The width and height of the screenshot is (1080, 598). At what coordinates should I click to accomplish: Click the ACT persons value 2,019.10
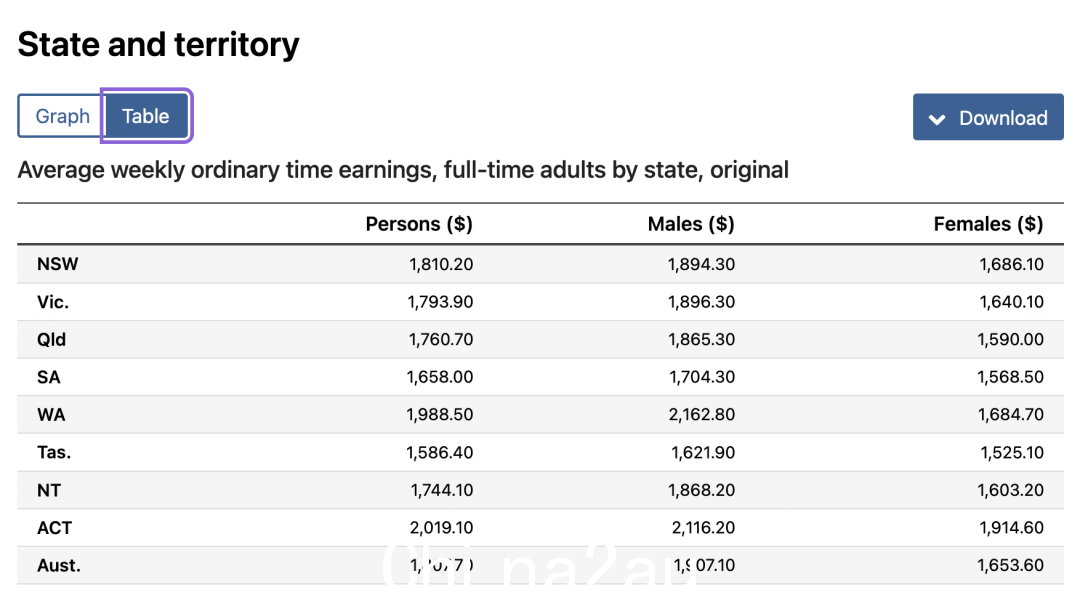tap(442, 528)
